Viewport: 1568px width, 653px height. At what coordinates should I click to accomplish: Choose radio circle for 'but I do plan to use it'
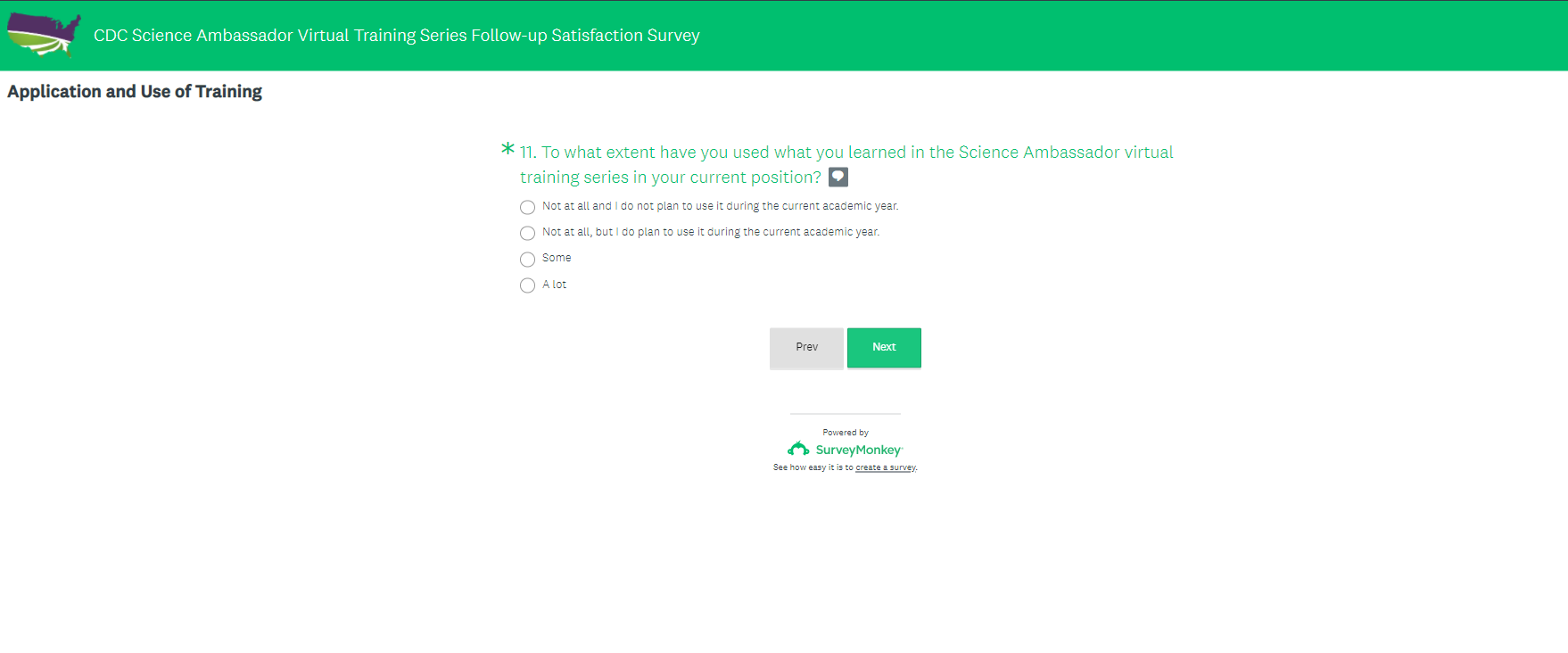[x=527, y=233]
